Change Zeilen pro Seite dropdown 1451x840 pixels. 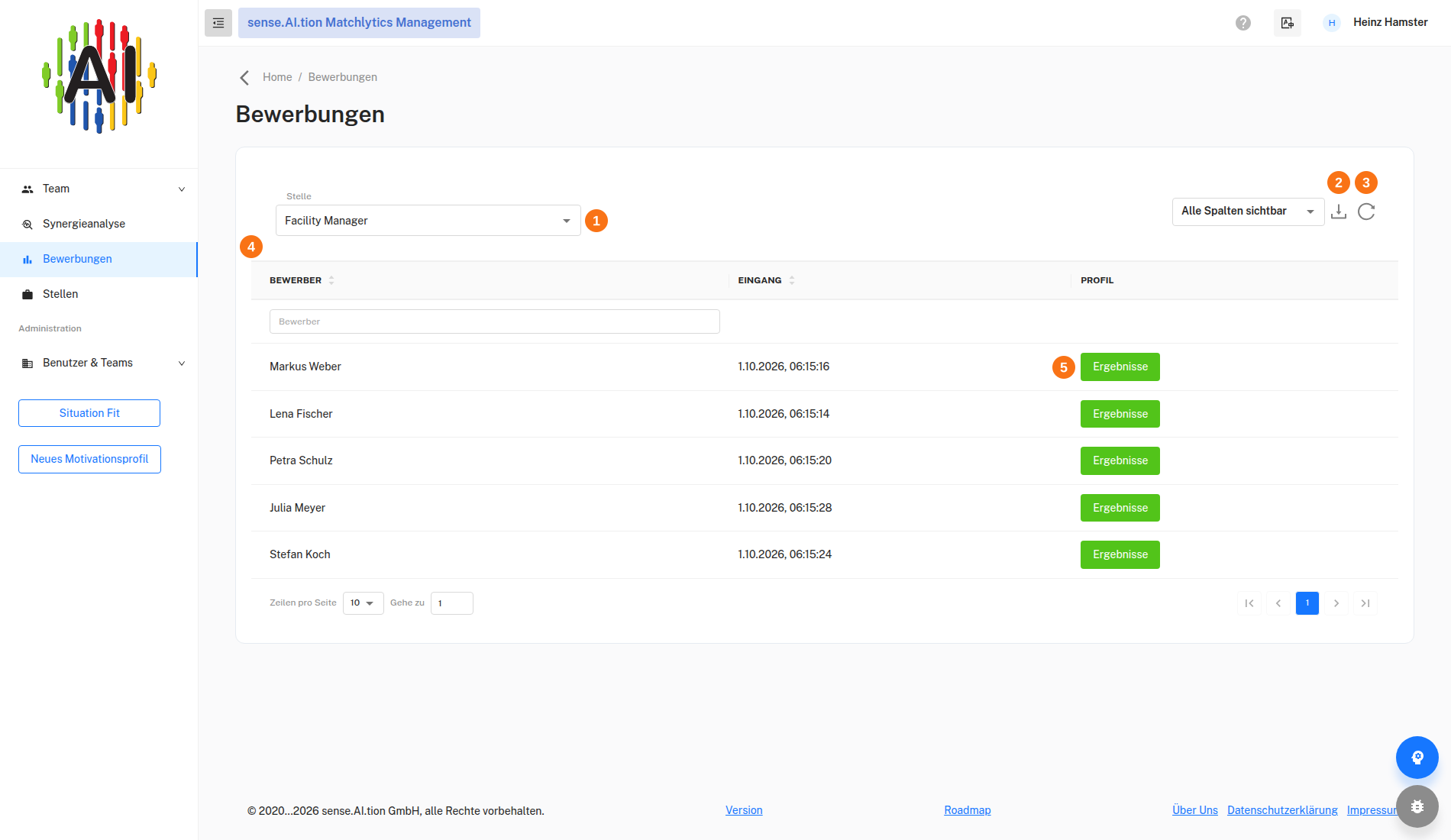pos(363,603)
